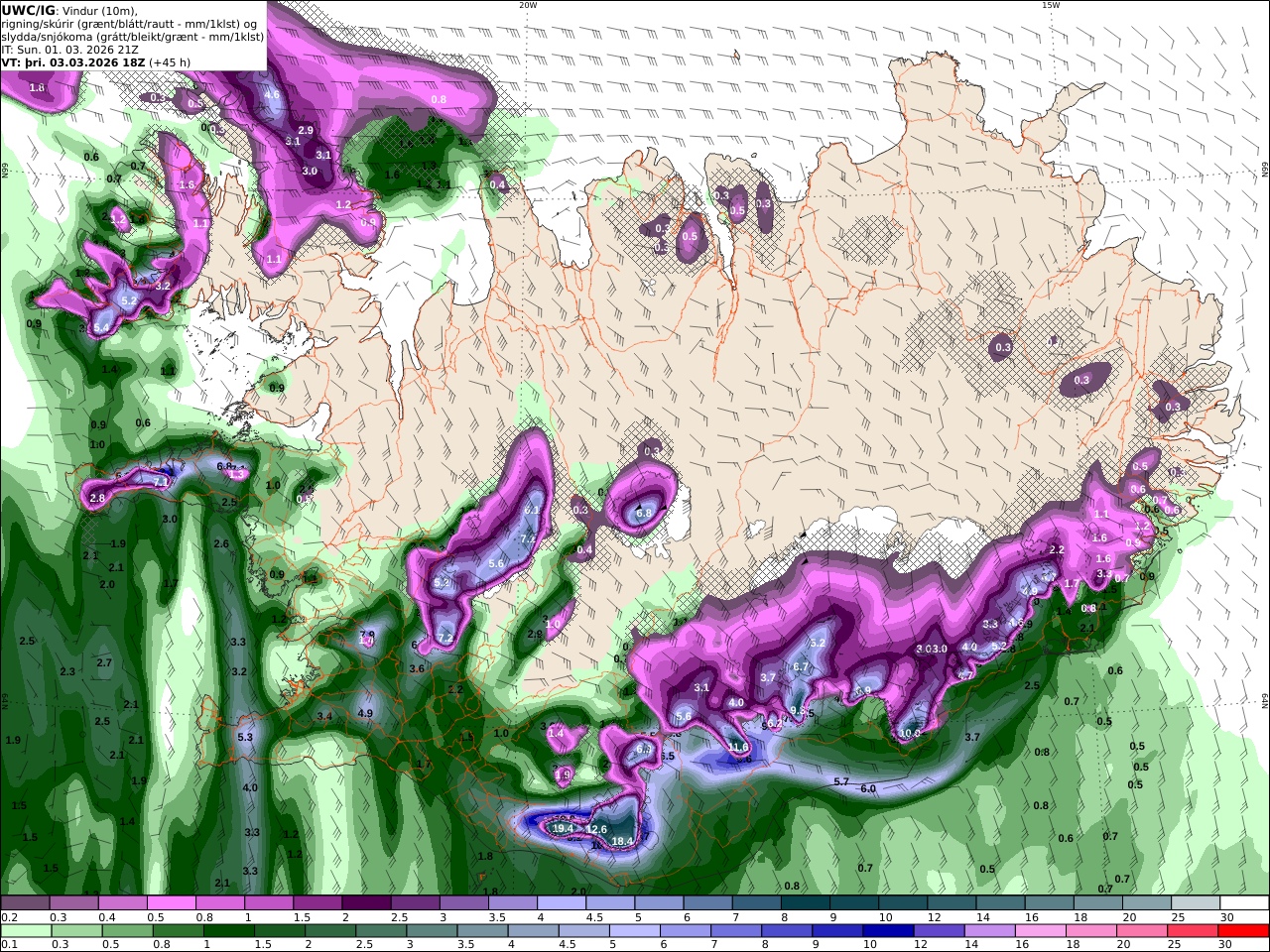1270x952 pixels.
Task: Pick the bright magenta swatch between 0.5 and 0.8, top legend row
Action: tap(171, 903)
